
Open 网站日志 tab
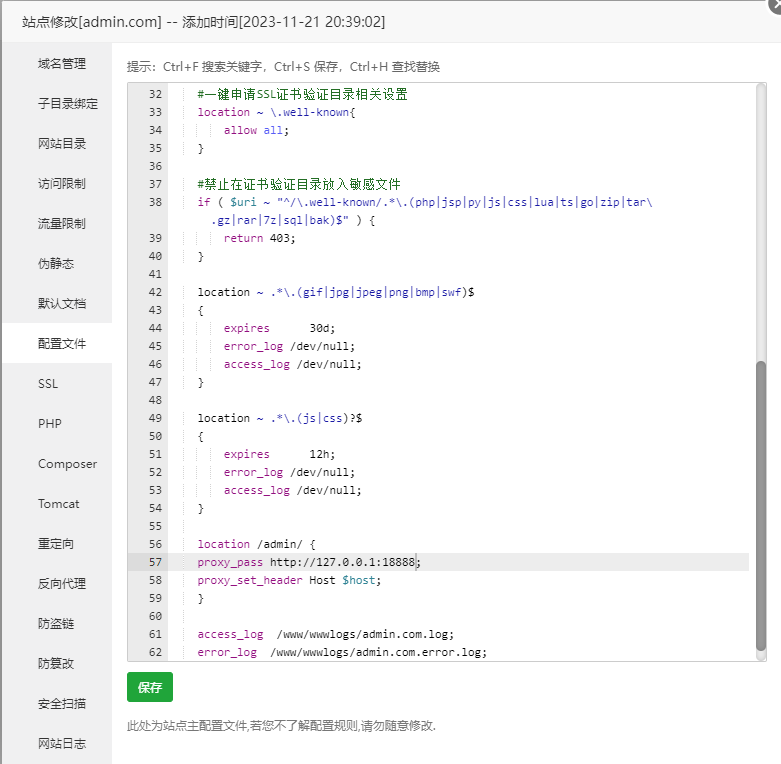click(x=62, y=744)
